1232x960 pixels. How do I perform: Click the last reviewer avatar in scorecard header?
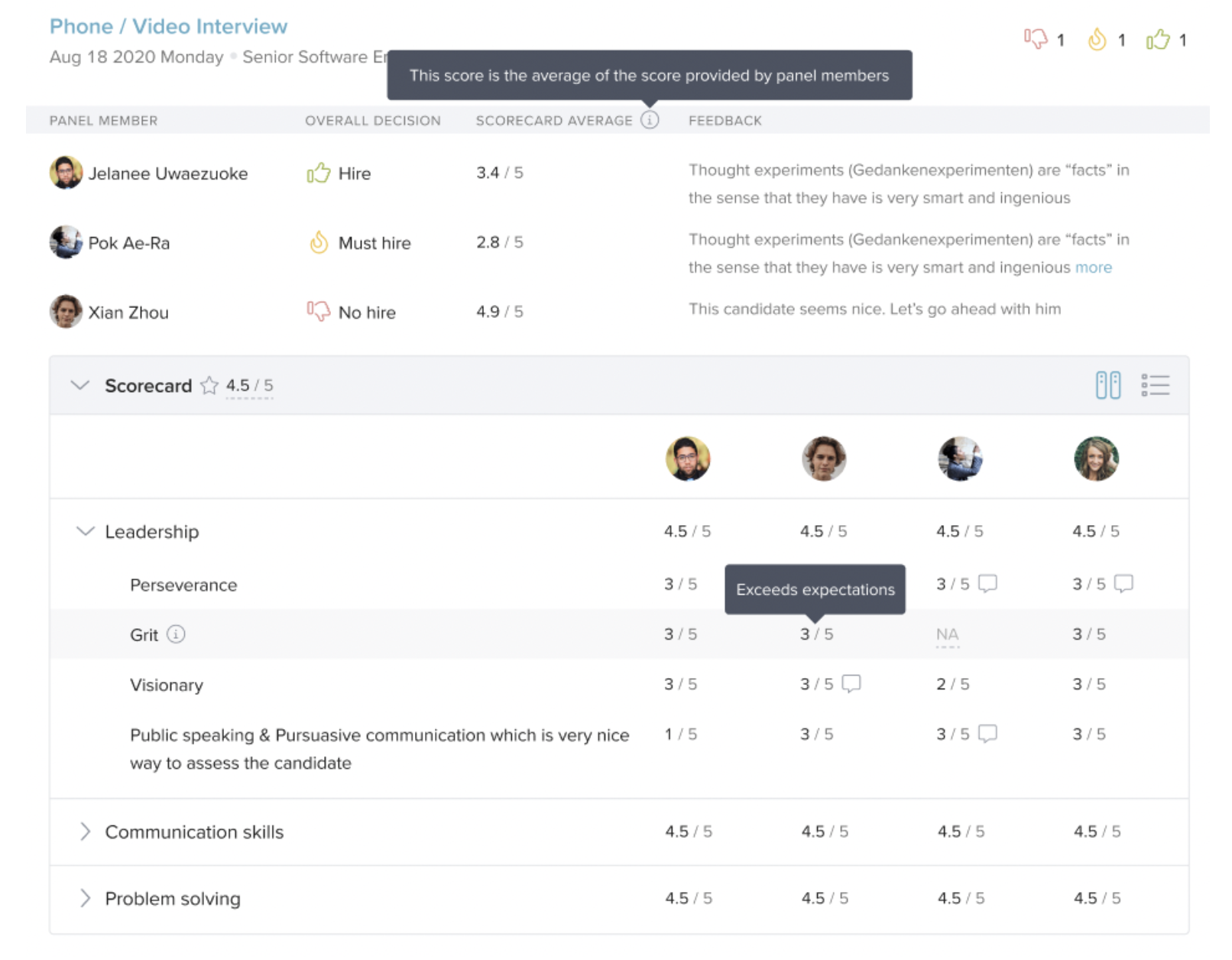click(1096, 459)
